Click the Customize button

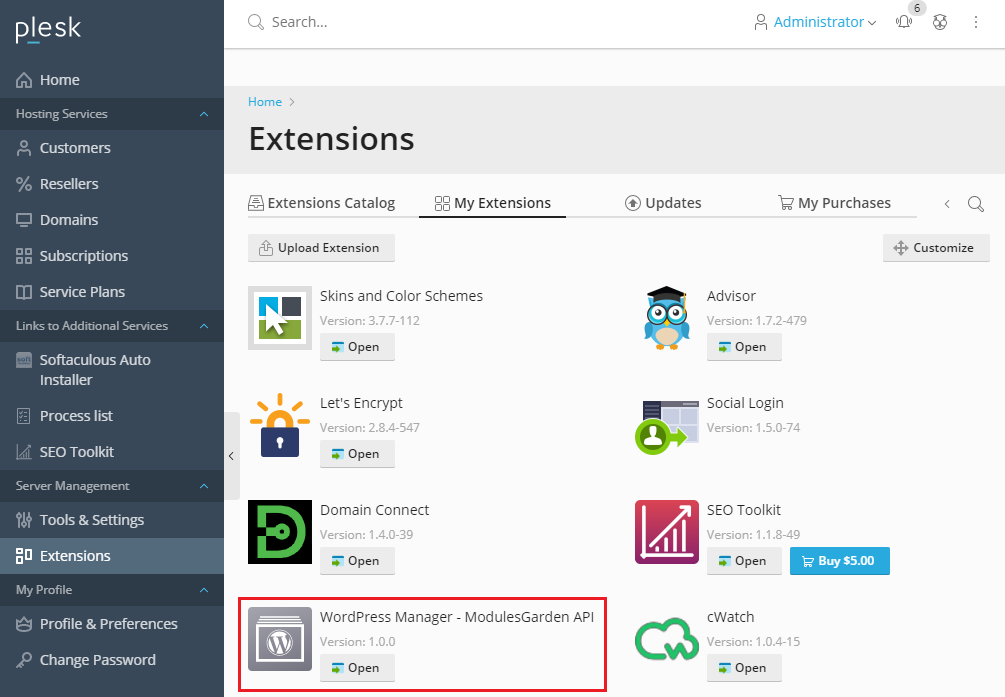click(x=936, y=248)
